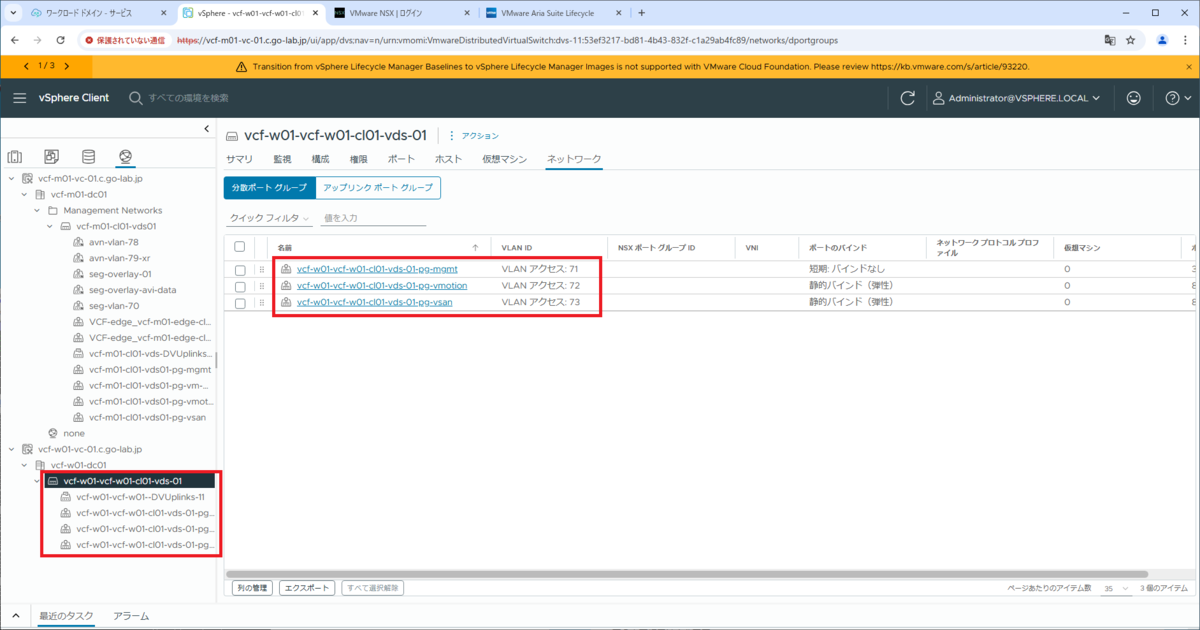
Task: Click the port group icon of pg-mgmt row
Action: click(x=286, y=269)
